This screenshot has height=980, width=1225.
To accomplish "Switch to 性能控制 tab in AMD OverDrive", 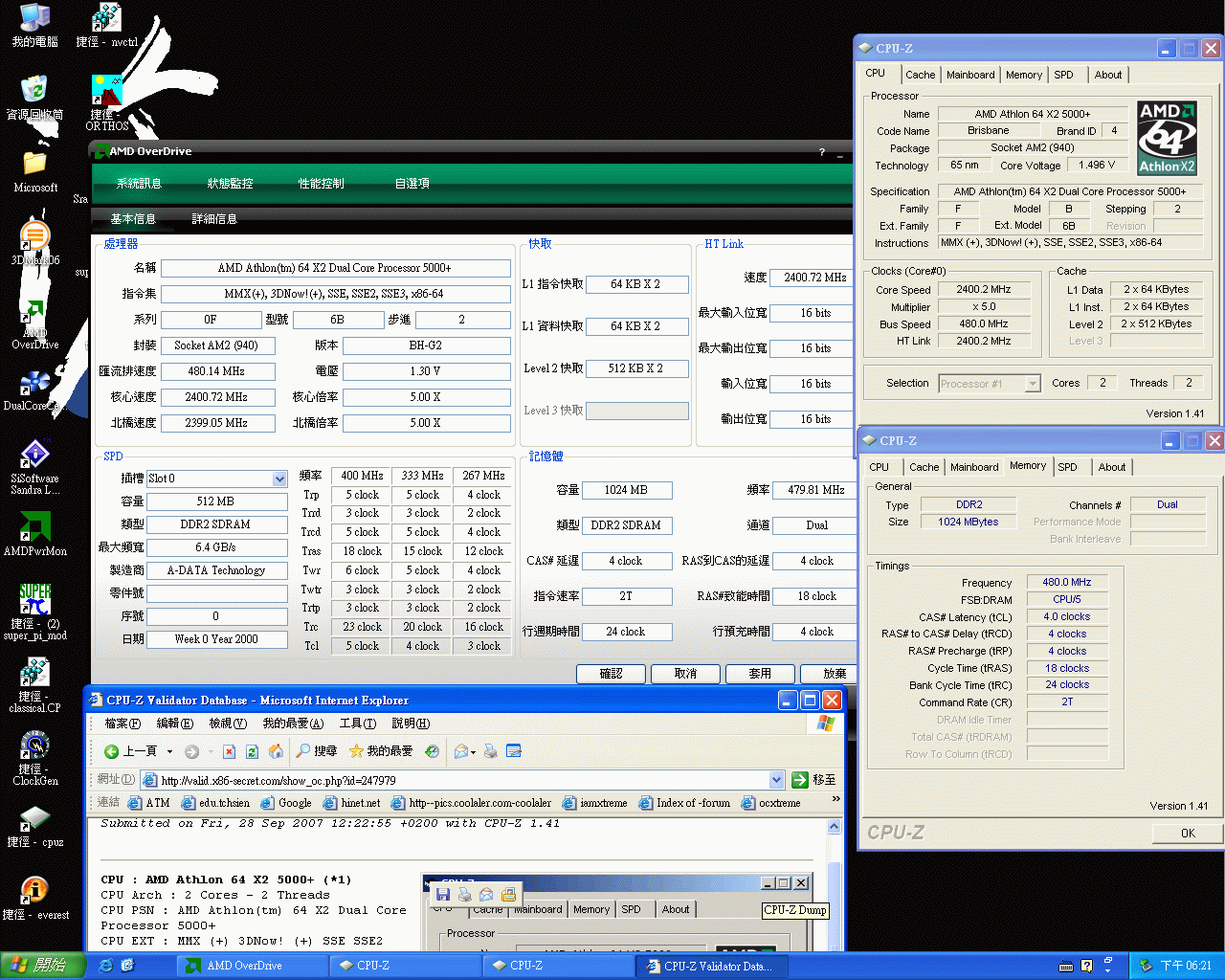I will point(322,184).
